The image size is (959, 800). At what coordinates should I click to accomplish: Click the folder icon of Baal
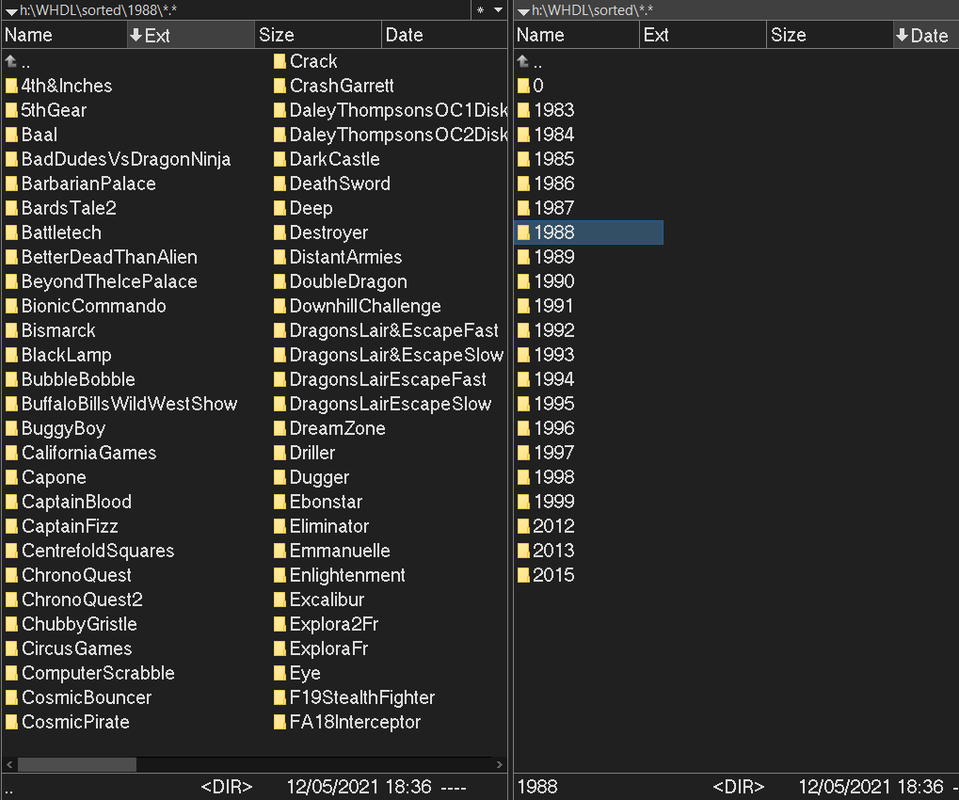point(12,135)
